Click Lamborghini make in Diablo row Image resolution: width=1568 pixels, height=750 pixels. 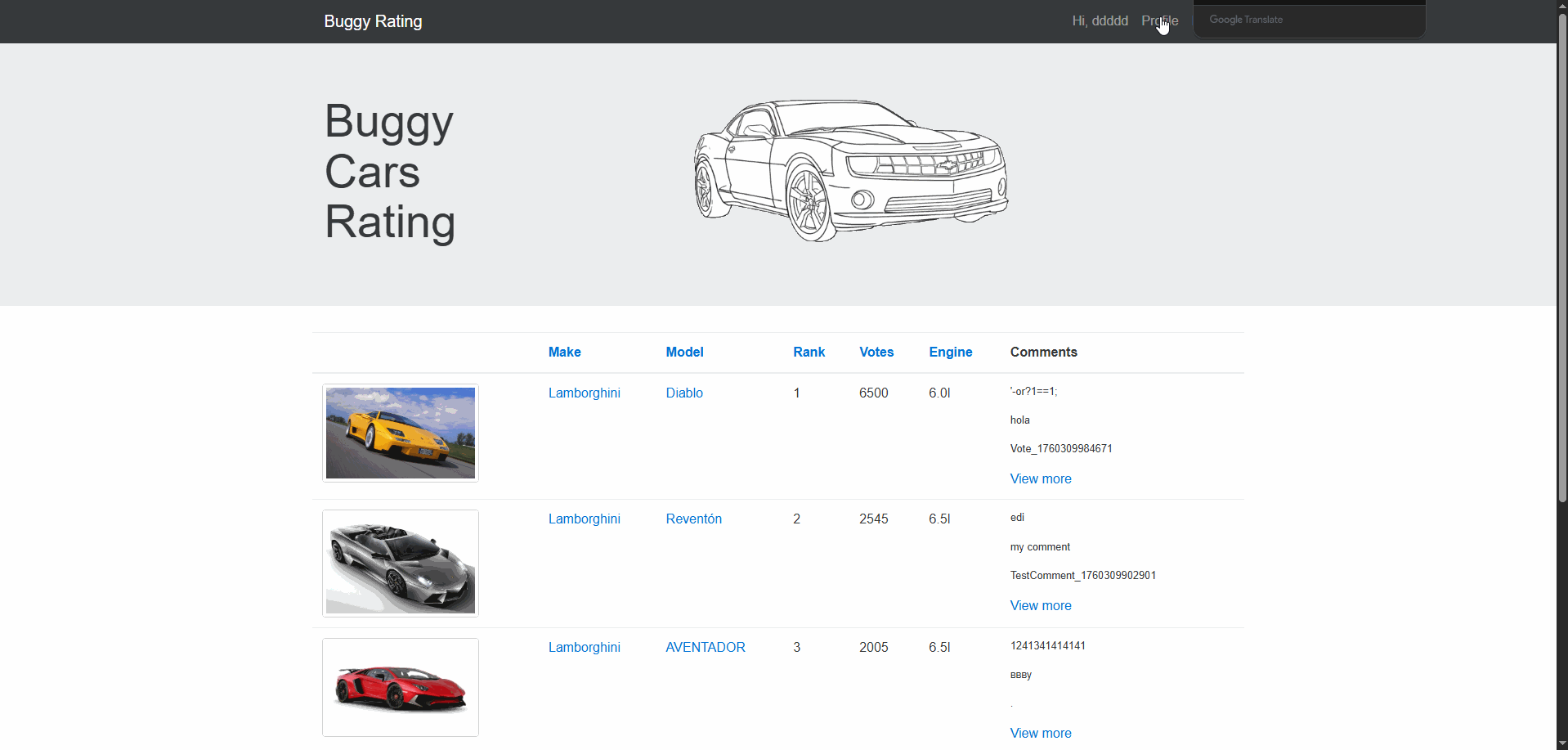pos(584,393)
